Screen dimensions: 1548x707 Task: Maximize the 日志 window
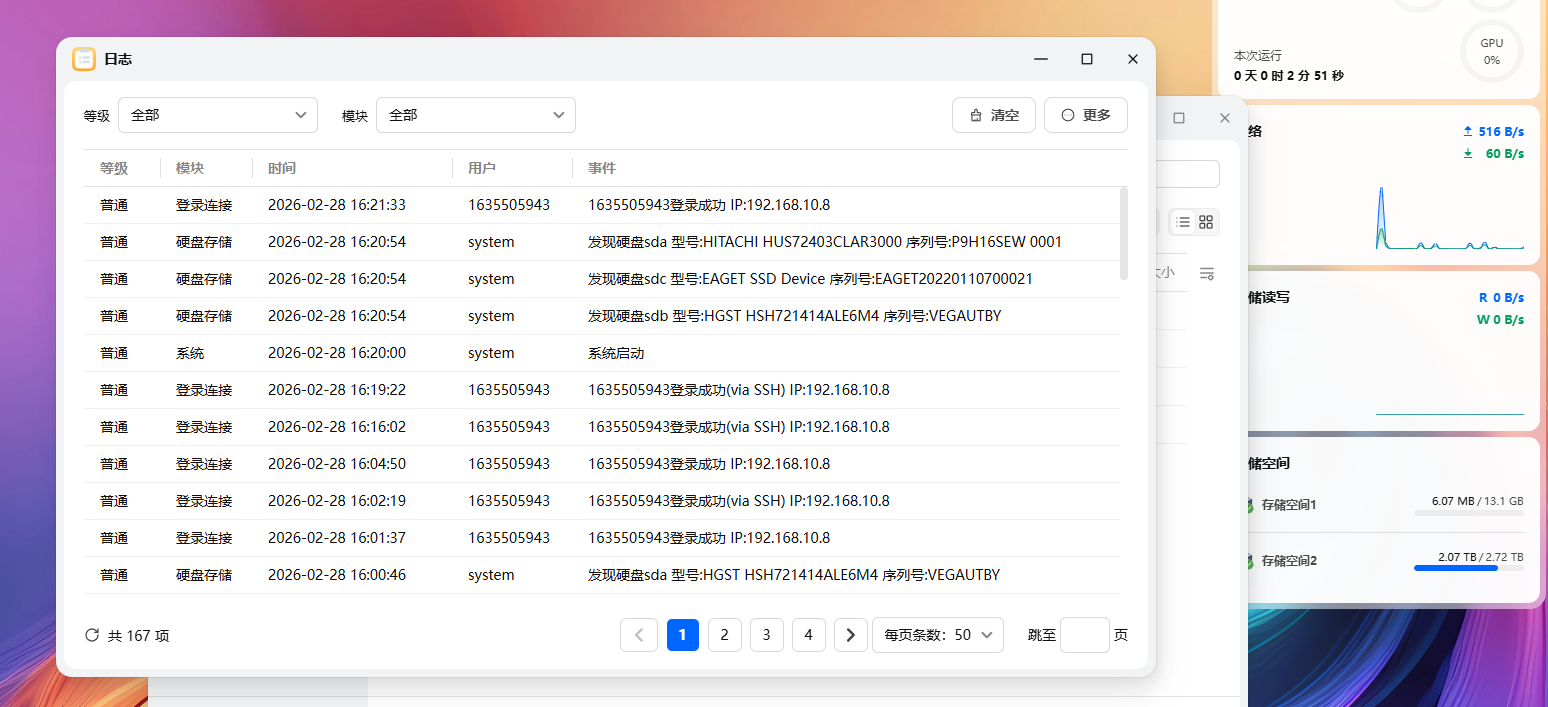tap(1087, 59)
